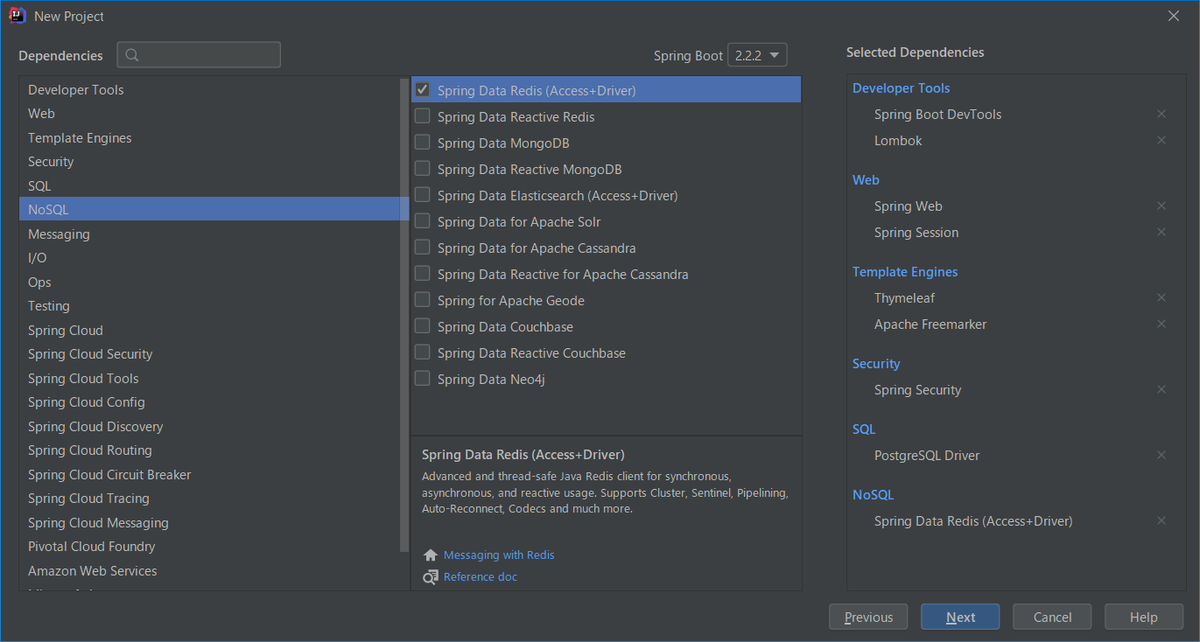Uncheck Spring Data Redis (Access+Driver)

pos(422,90)
